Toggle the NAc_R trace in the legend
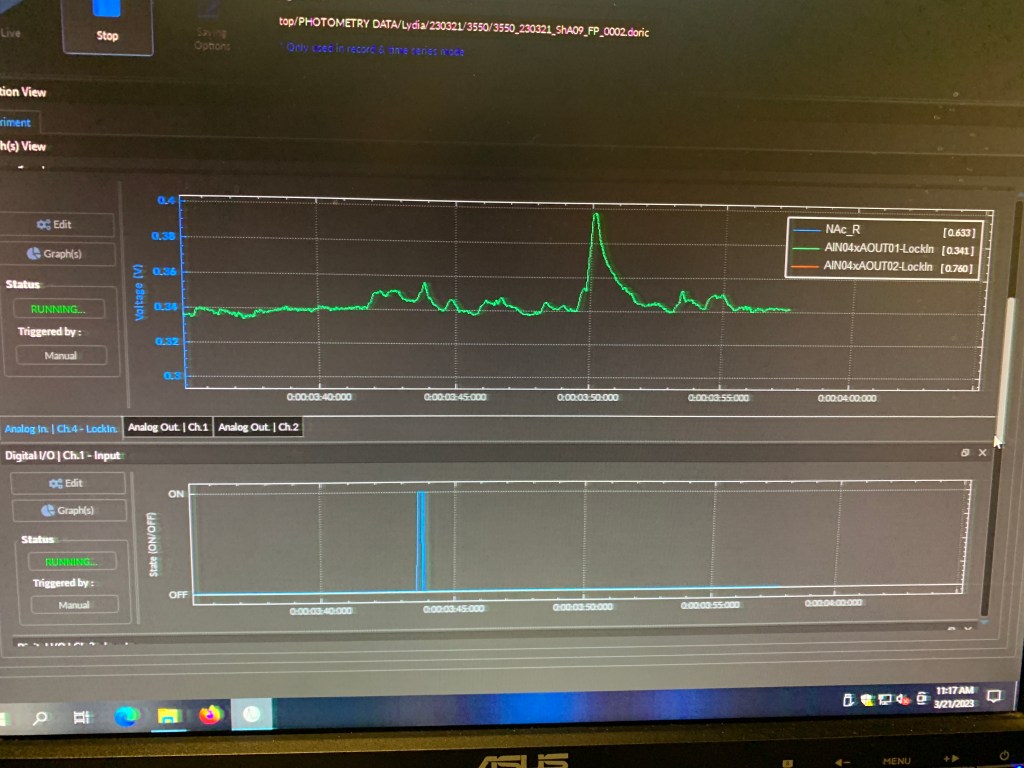This screenshot has width=1024, height=768. [x=842, y=230]
